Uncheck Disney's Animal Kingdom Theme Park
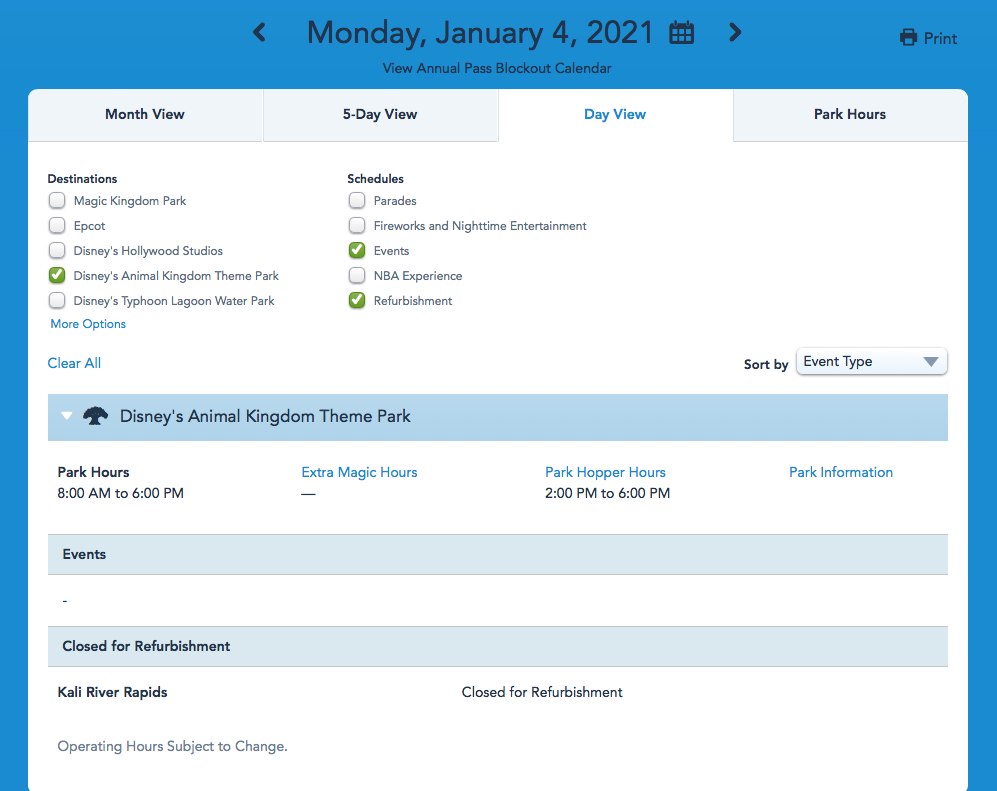This screenshot has width=997, height=791. (57, 276)
